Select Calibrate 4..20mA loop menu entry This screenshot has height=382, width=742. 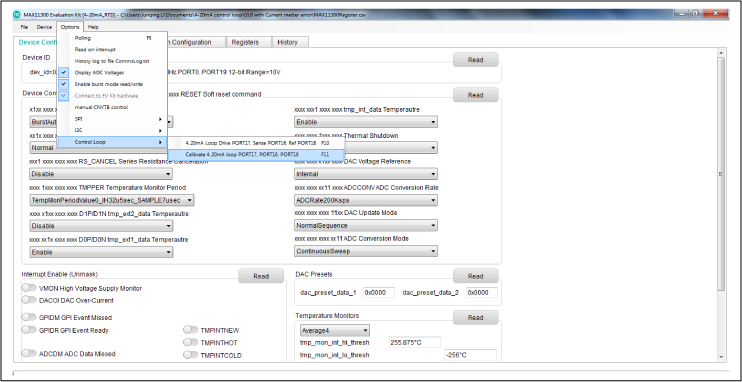click(x=256, y=154)
